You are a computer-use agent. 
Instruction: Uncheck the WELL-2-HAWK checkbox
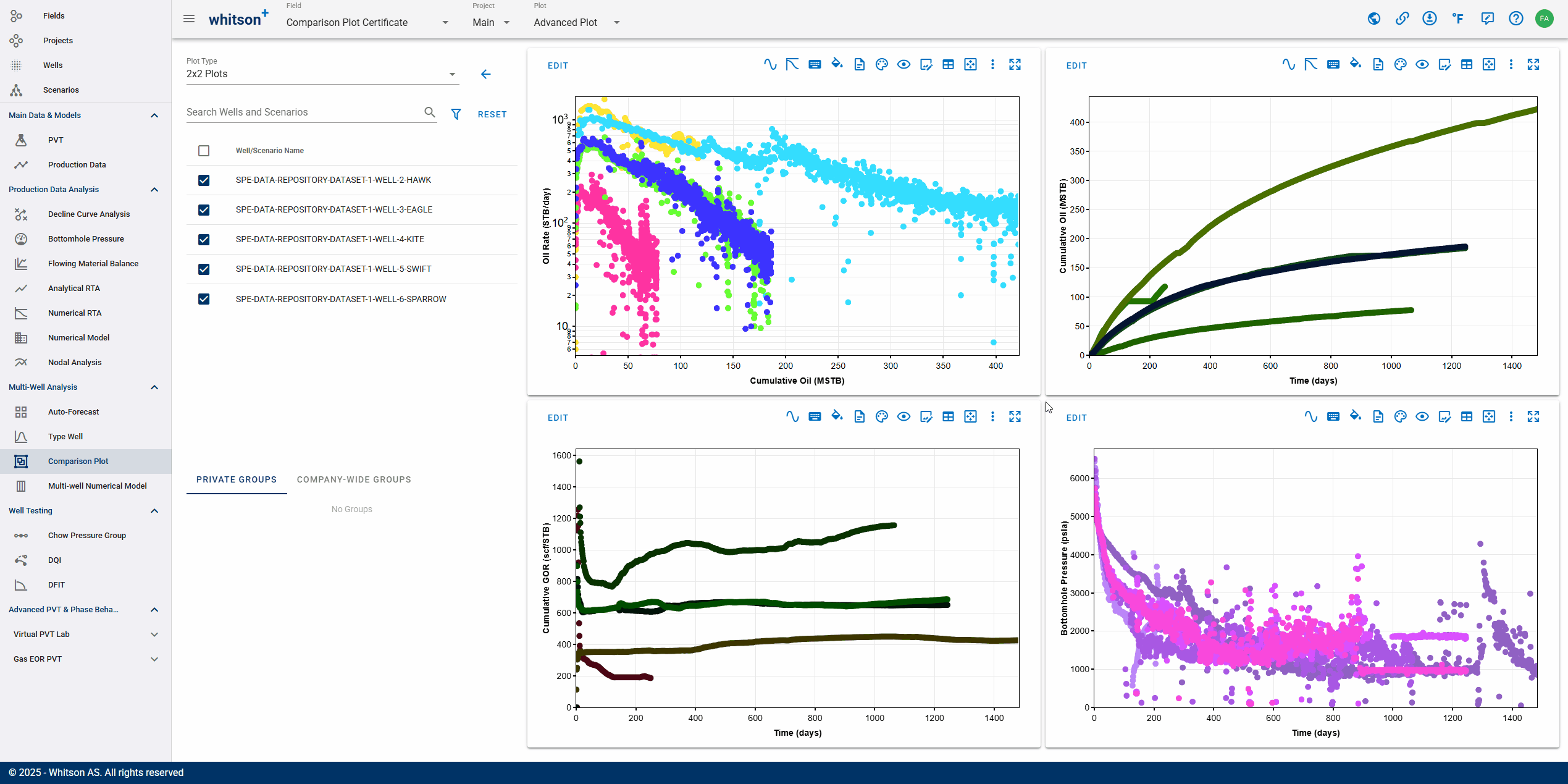(204, 180)
